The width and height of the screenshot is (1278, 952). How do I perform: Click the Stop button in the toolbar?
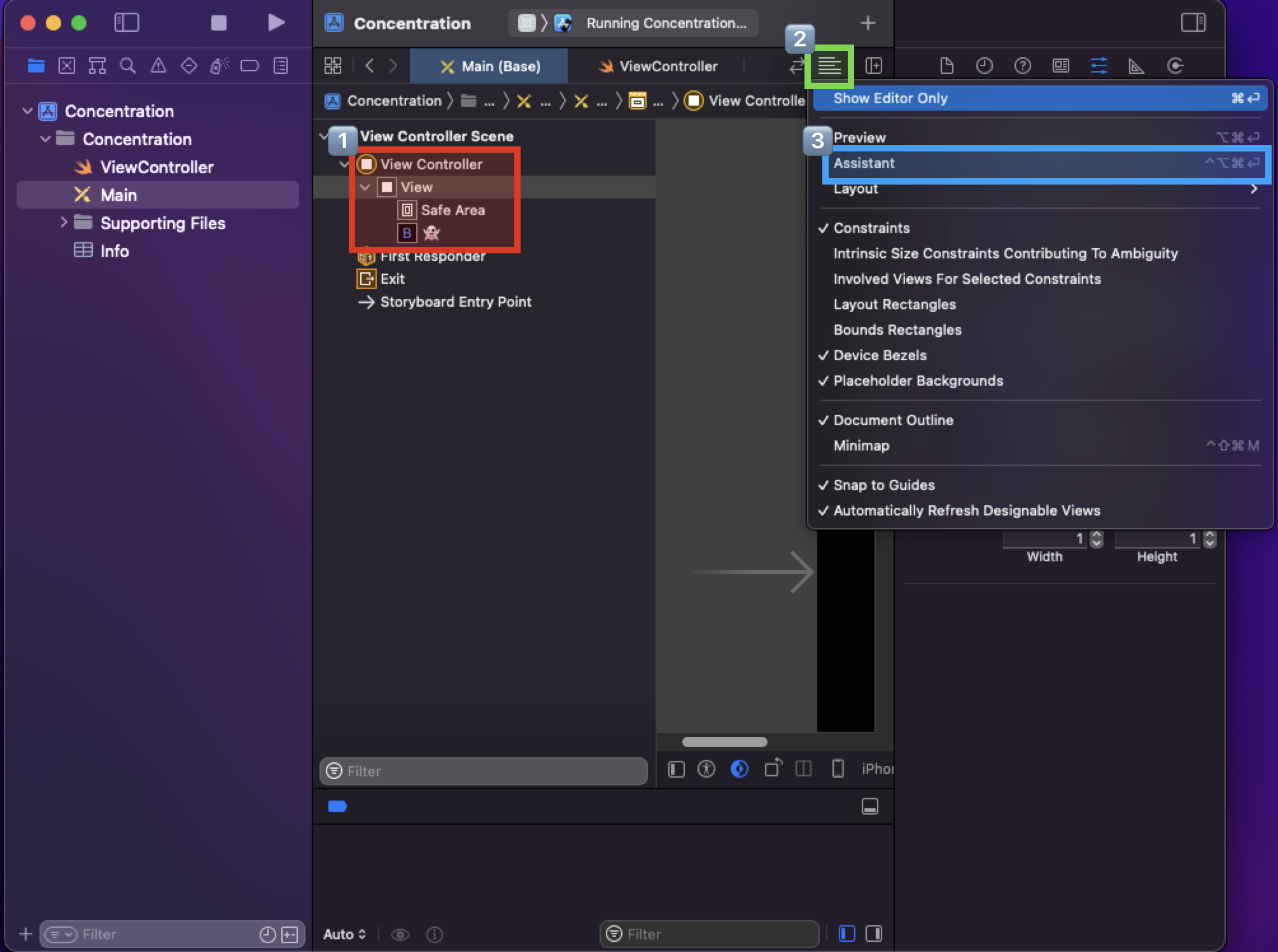[218, 23]
